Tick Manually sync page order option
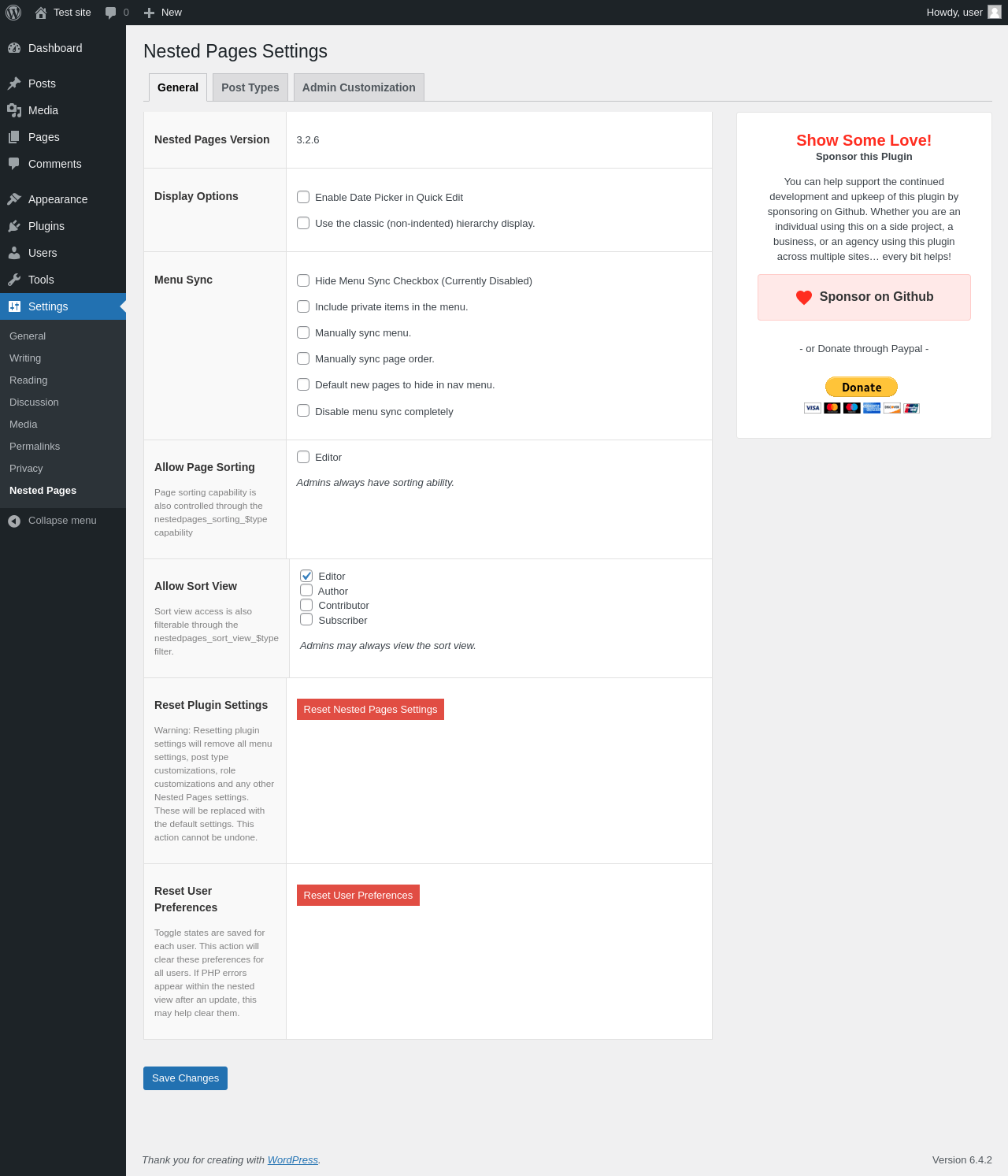This screenshot has height=1176, width=1008. click(x=303, y=358)
